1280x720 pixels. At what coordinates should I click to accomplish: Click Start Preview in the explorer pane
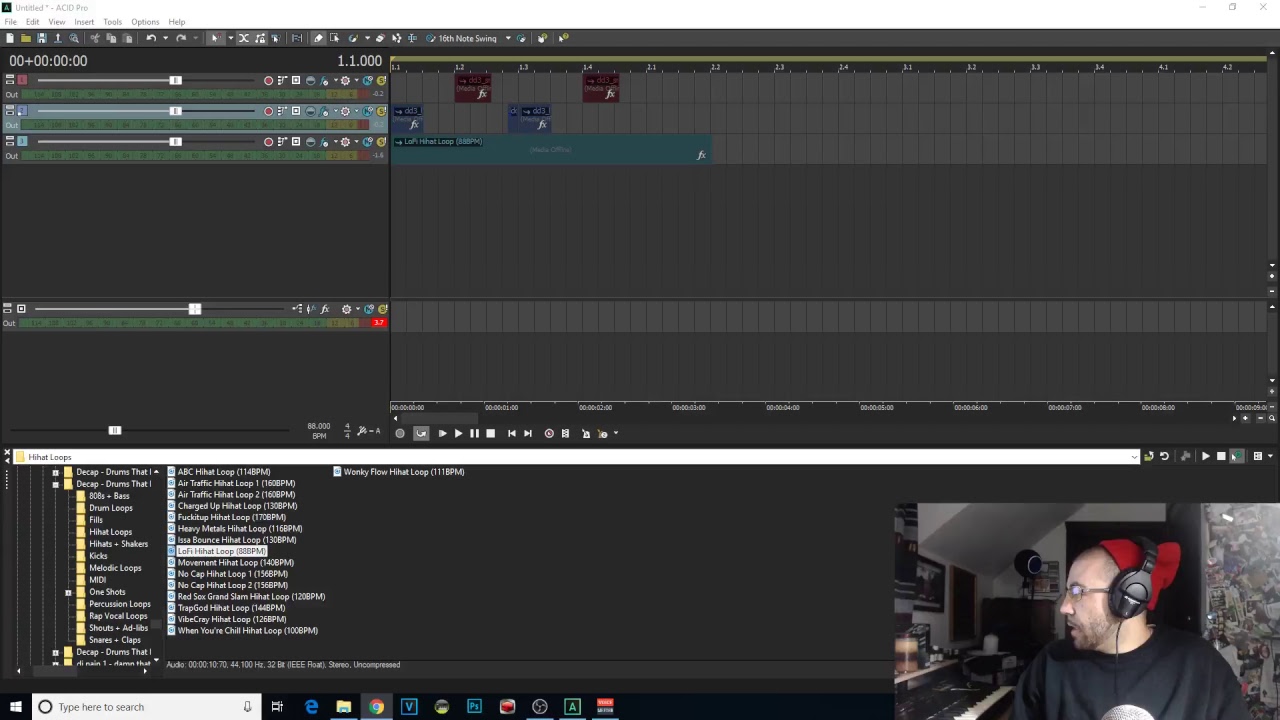(x=1205, y=456)
